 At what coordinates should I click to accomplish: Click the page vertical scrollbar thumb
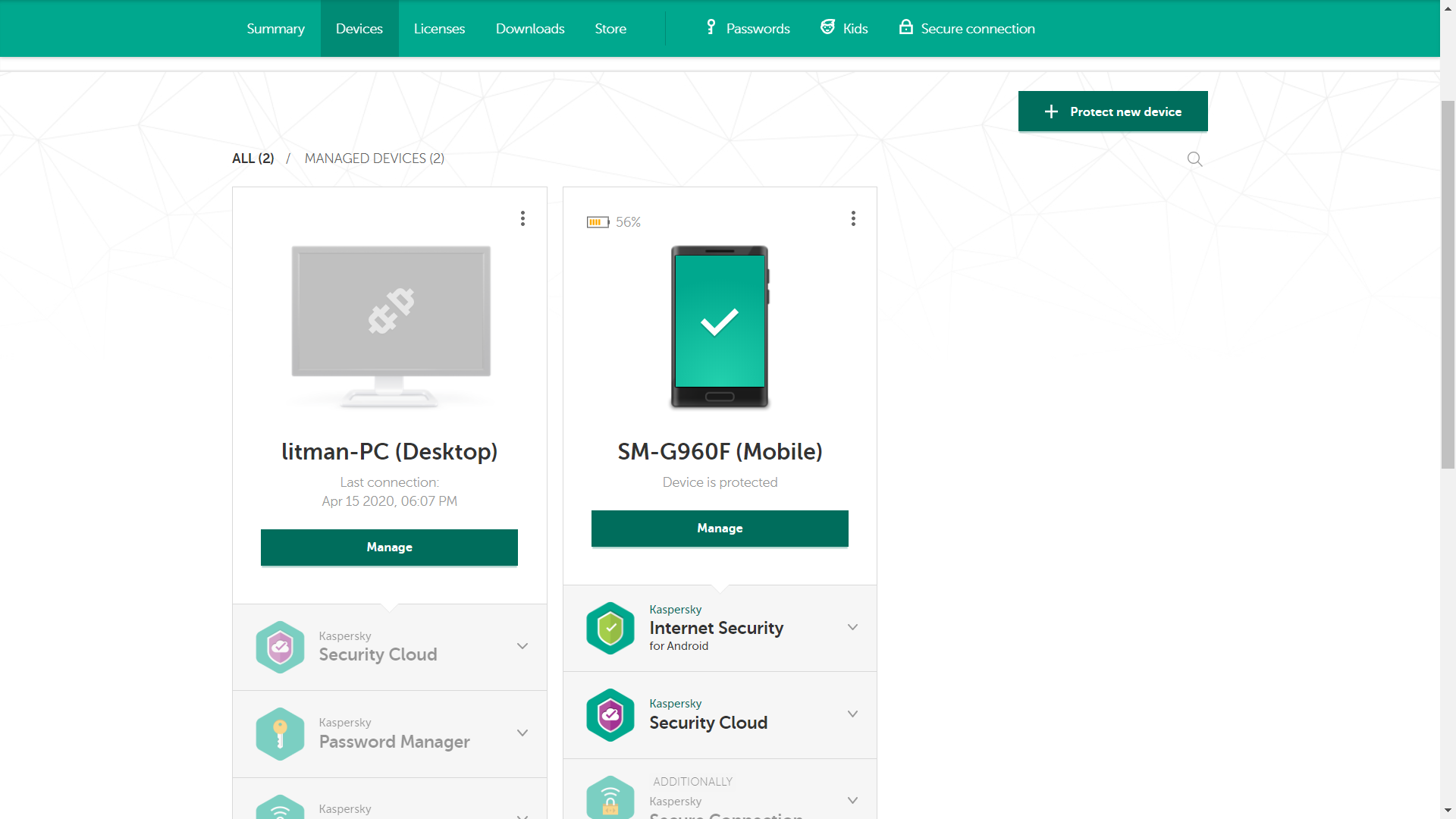click(x=1448, y=284)
